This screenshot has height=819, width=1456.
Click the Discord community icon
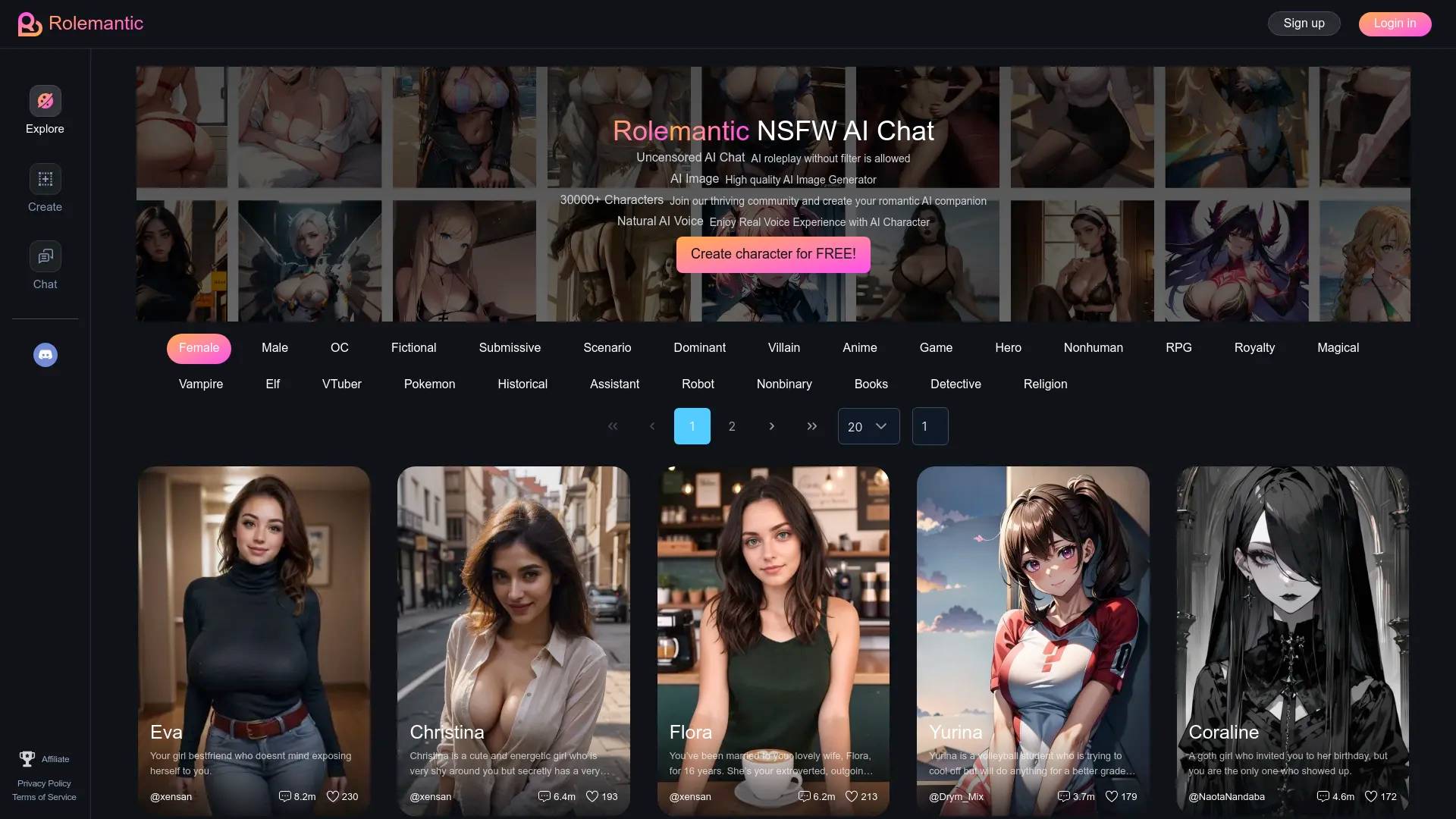(45, 355)
